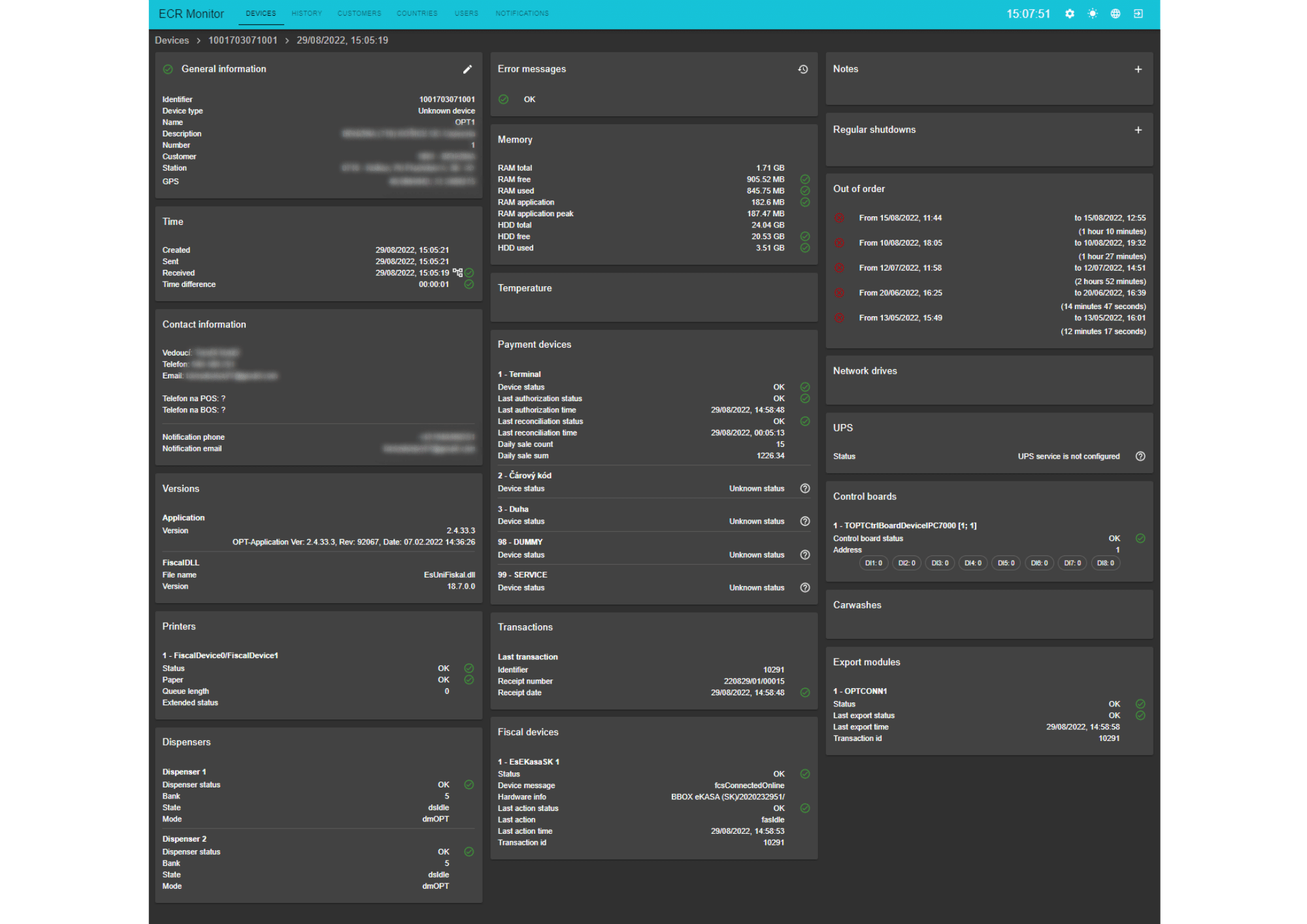Select the DI8: 0 input chip
The height and width of the screenshot is (924, 1307).
pos(1105,563)
